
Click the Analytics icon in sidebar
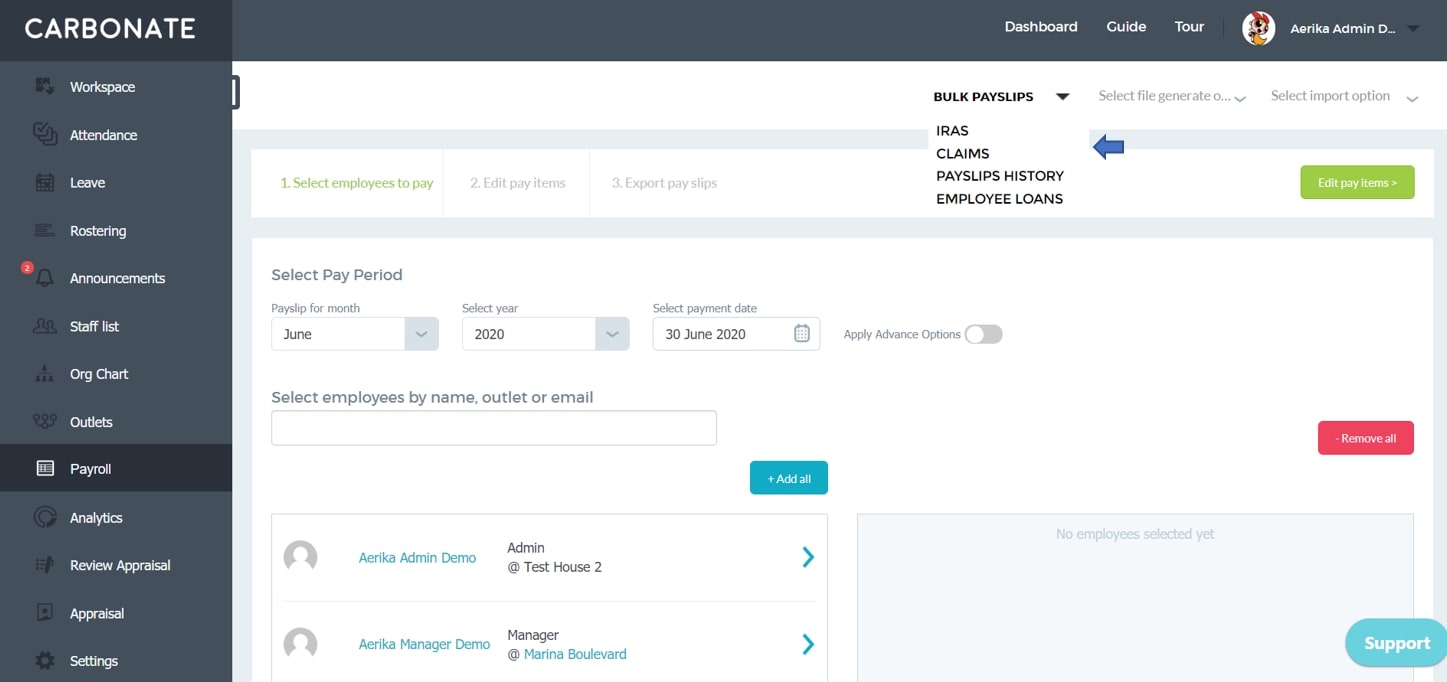45,517
